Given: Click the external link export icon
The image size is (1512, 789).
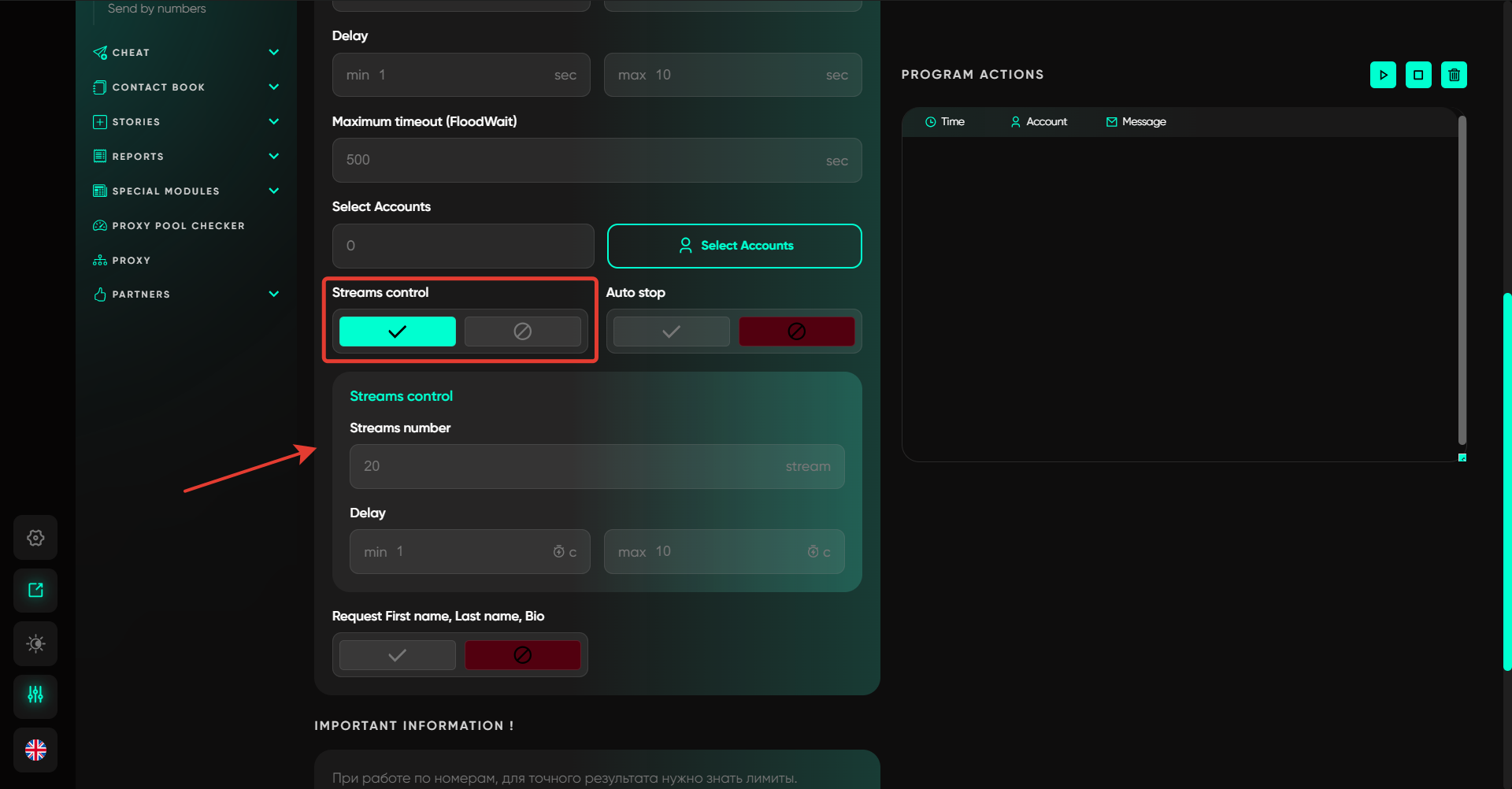Looking at the screenshot, I should 35,591.
